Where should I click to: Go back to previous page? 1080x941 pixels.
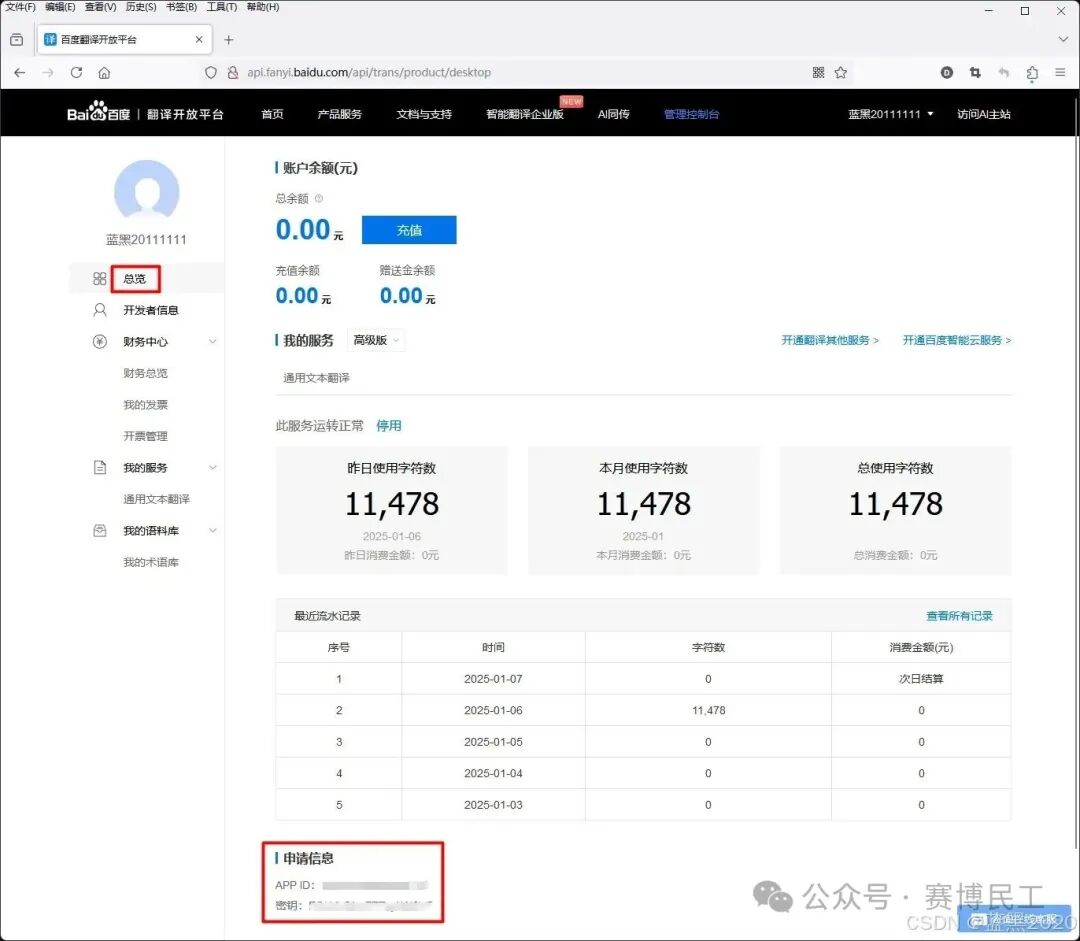[x=19, y=72]
